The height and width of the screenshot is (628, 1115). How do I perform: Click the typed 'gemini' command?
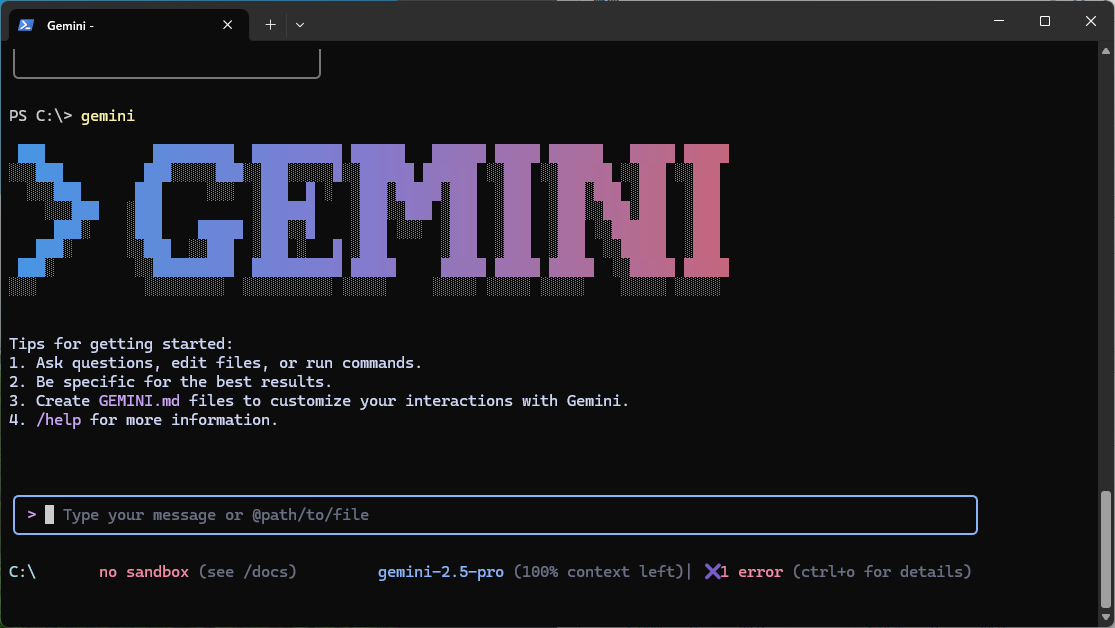tap(107, 116)
